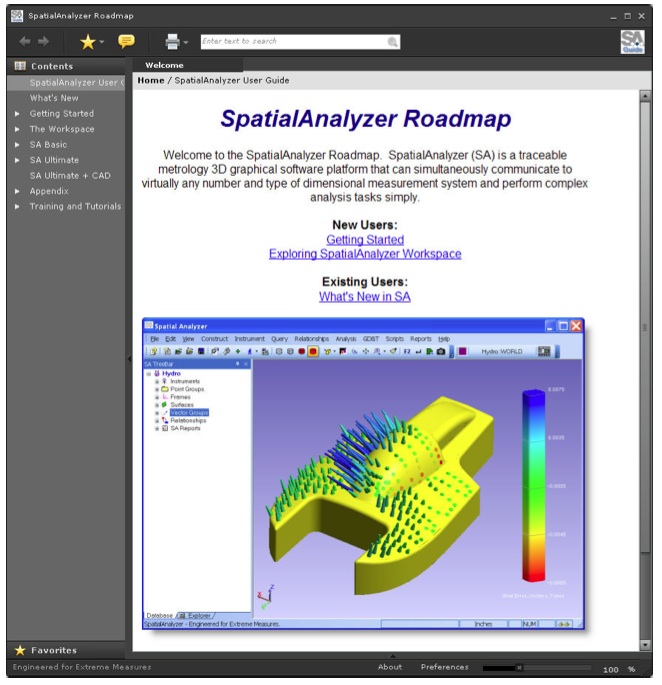The width and height of the screenshot is (662, 685).
Task: Expand 'The Workspace' tree node arrow
Action: (17, 129)
